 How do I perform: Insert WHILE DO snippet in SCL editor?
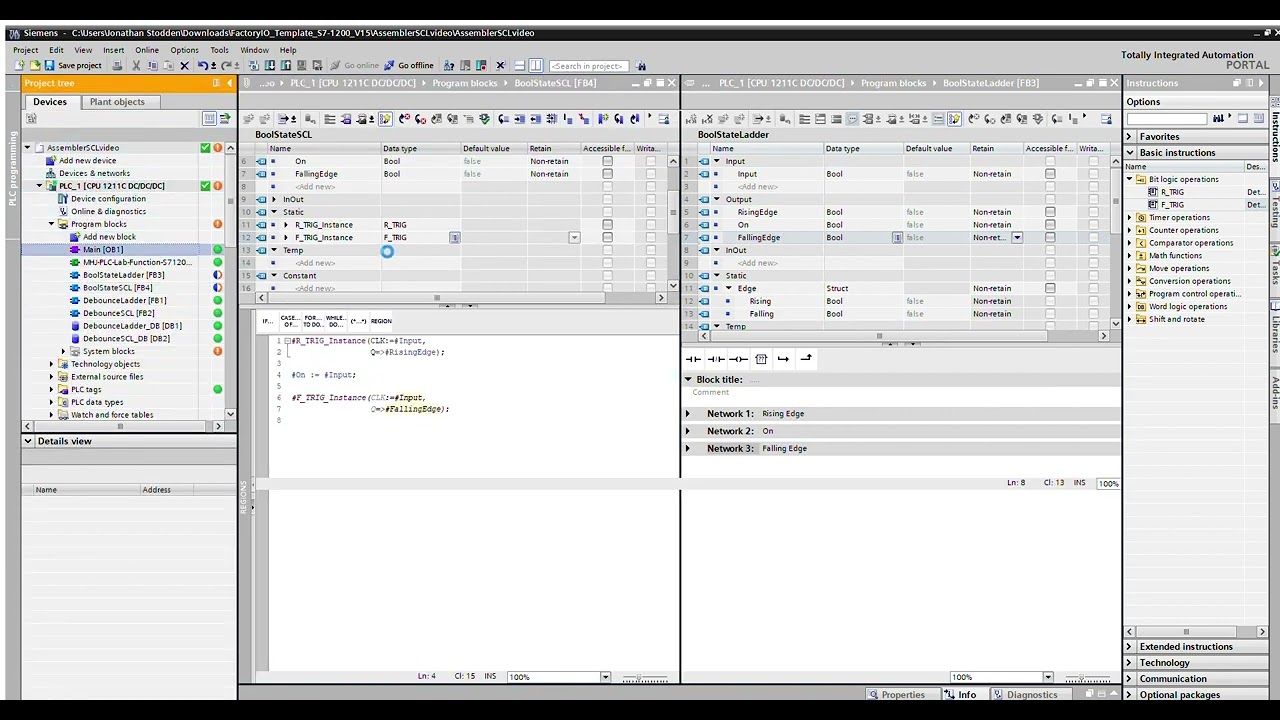tap(335, 321)
